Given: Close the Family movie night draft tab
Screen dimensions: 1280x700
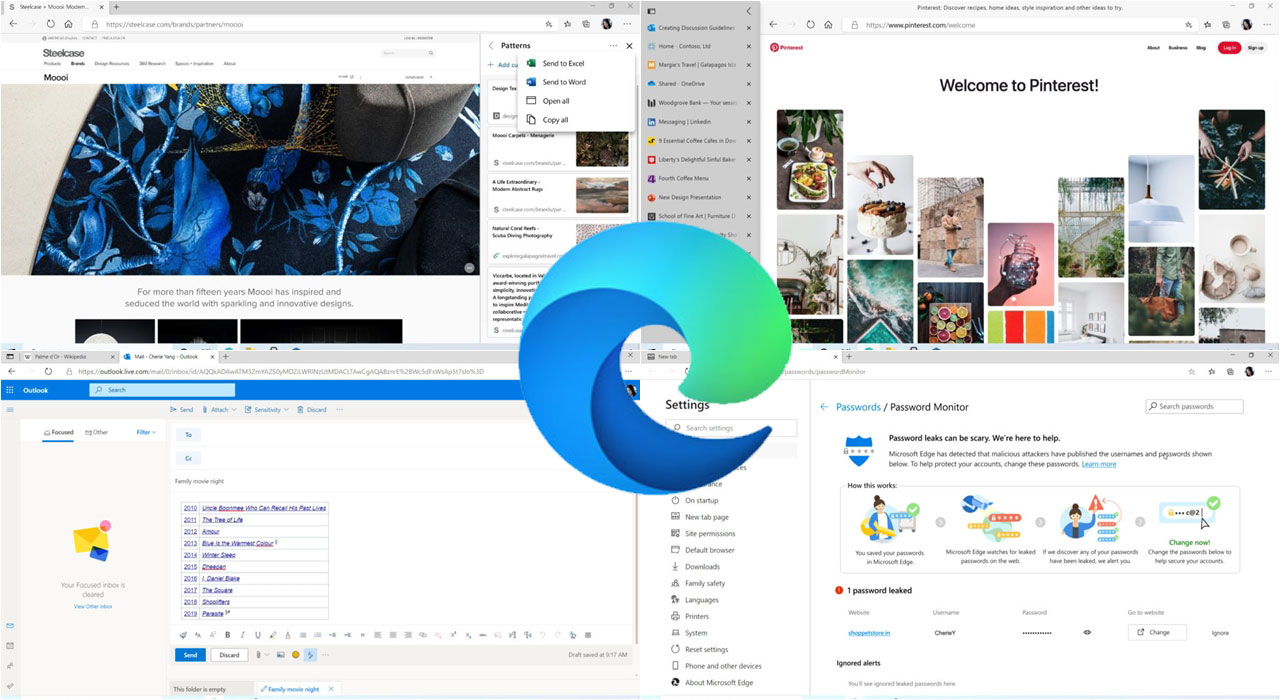Looking at the screenshot, I should click(332, 689).
